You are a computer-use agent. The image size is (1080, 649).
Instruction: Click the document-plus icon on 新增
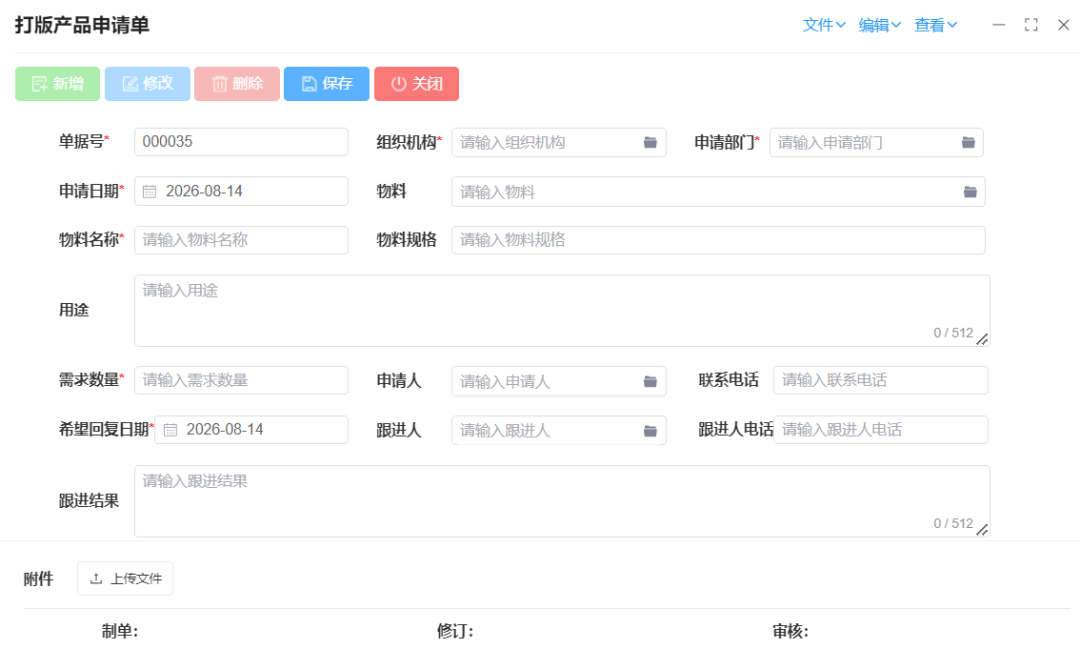(39, 84)
